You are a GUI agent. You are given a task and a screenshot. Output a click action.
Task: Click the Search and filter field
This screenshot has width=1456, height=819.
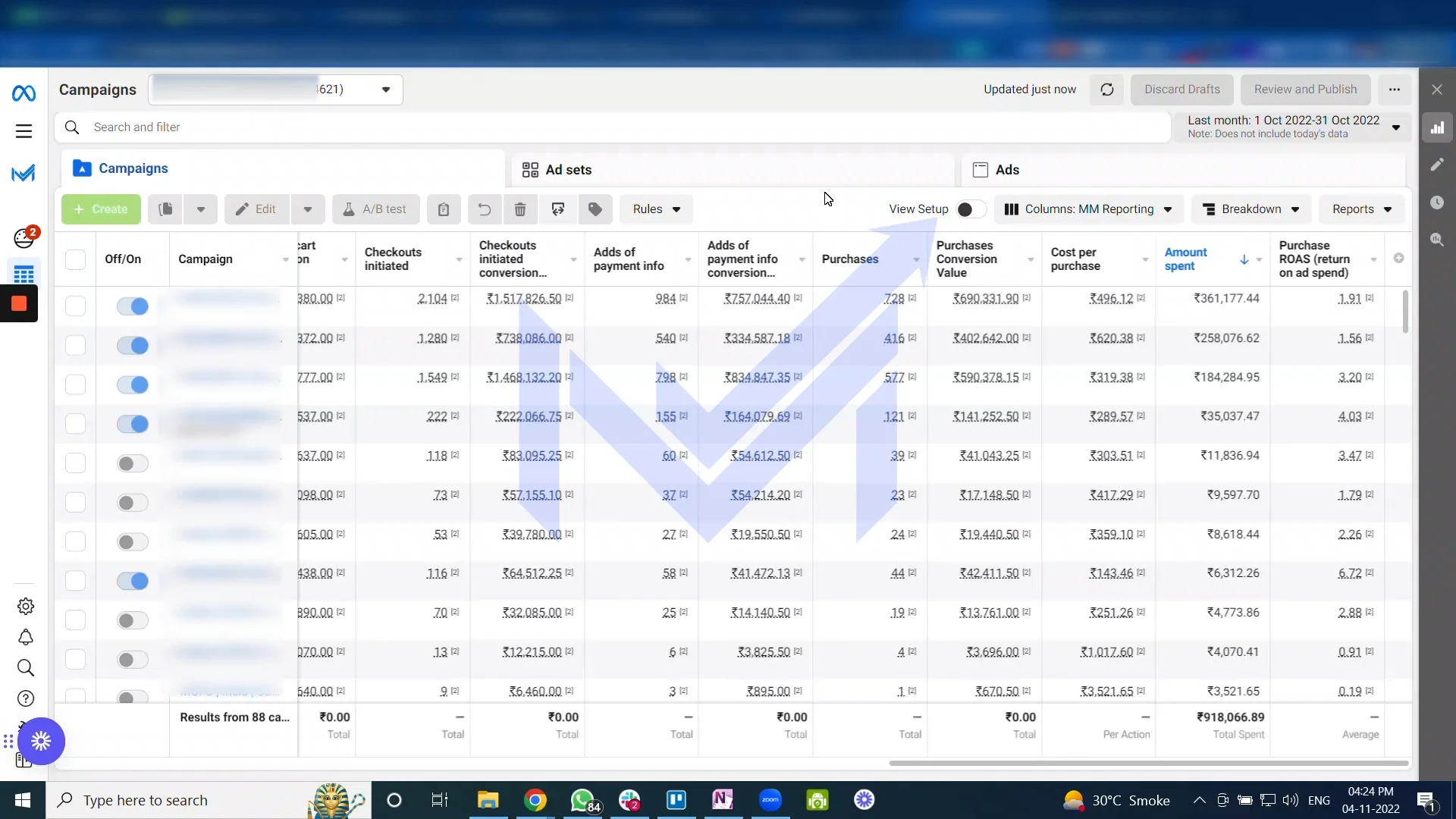click(613, 127)
